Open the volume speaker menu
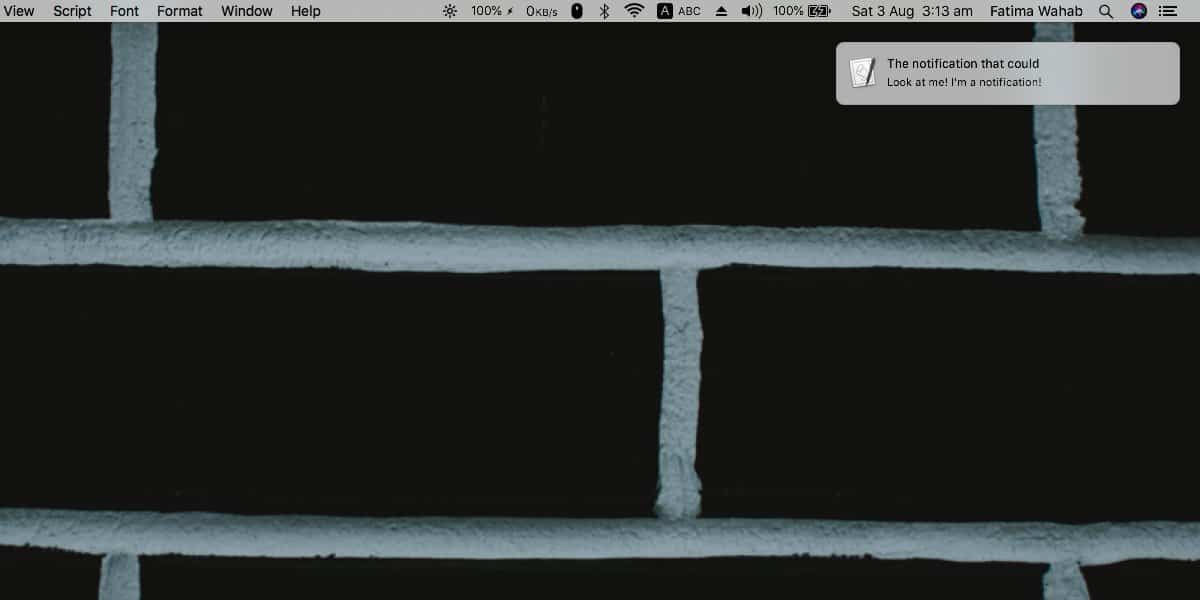The width and height of the screenshot is (1200, 600). 751,11
